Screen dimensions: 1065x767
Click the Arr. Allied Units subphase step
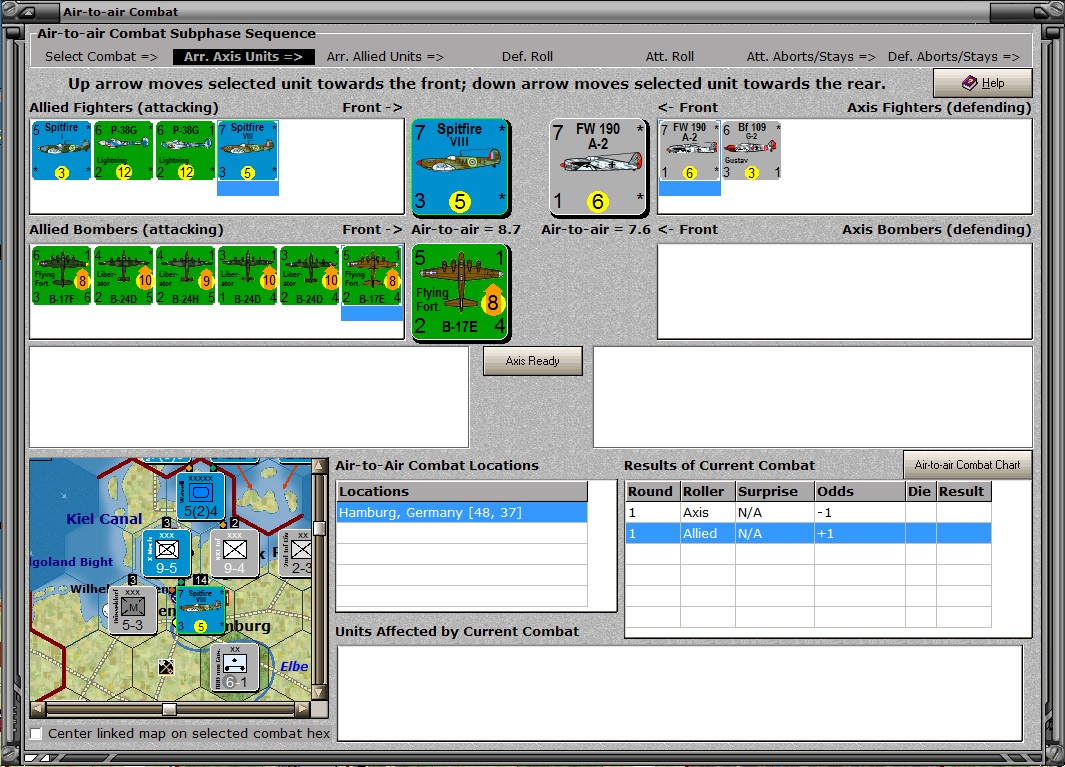pos(385,57)
